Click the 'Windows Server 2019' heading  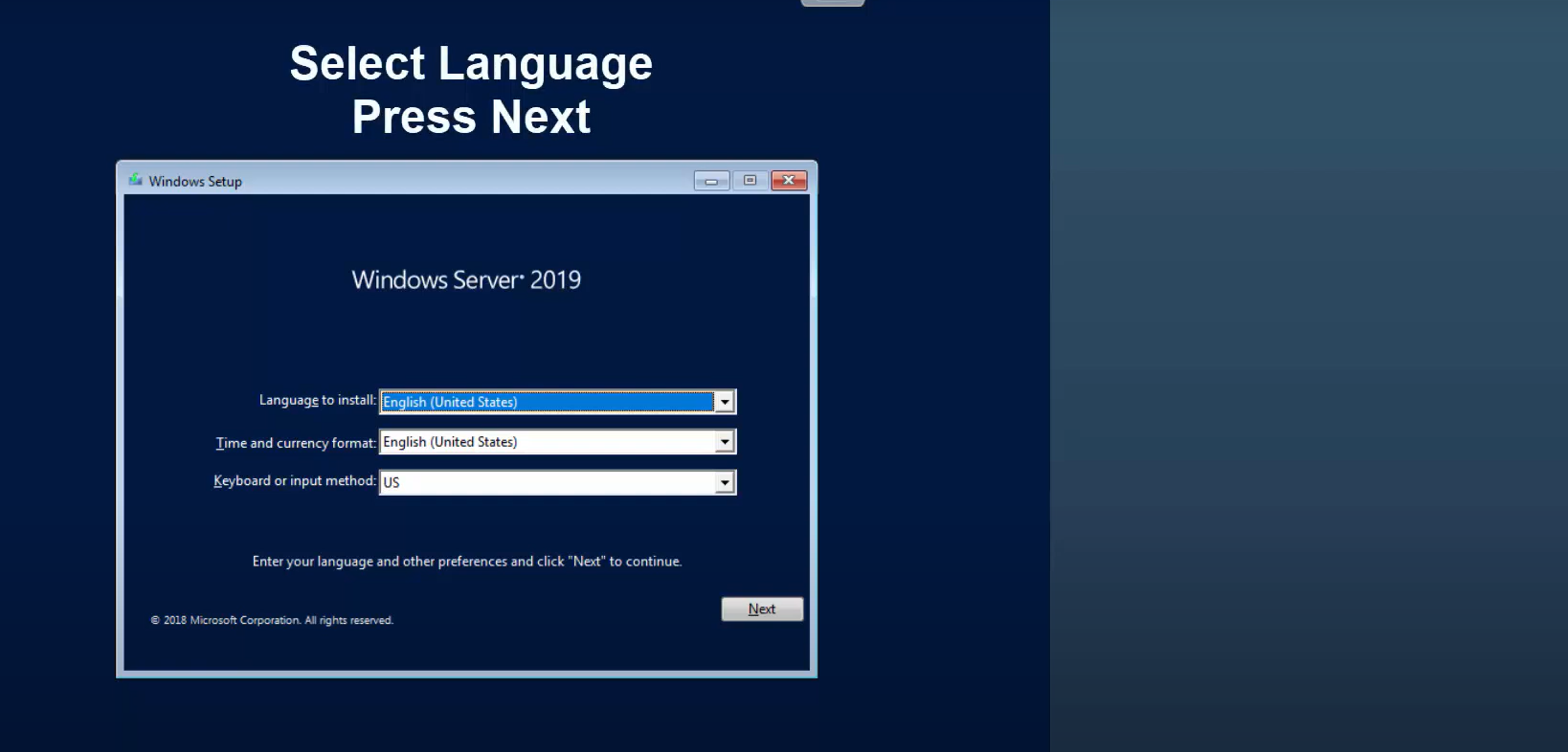[466, 279]
